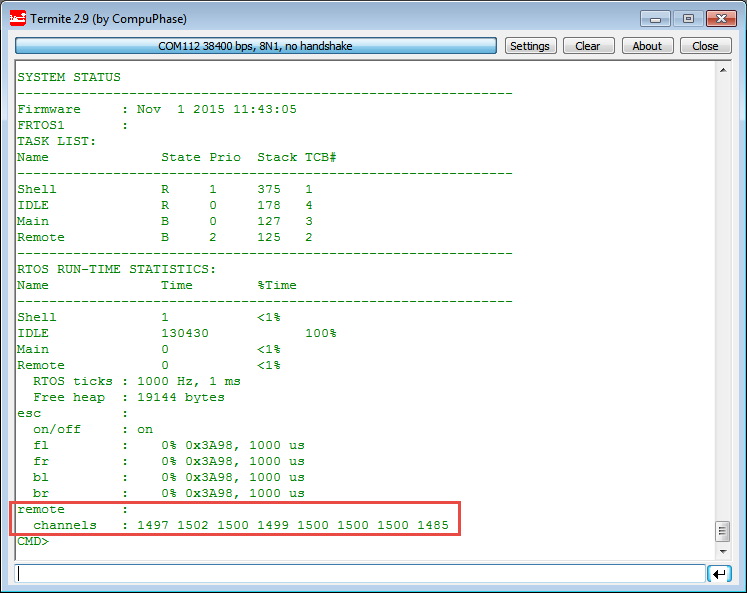Click the command input text field
The image size is (747, 593).
(x=360, y=574)
